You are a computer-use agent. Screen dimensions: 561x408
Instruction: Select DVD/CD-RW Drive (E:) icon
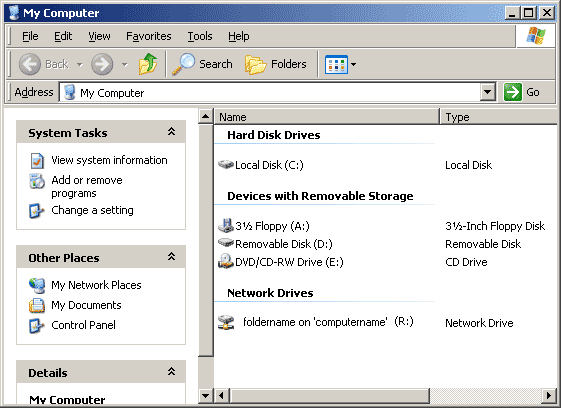click(225, 262)
